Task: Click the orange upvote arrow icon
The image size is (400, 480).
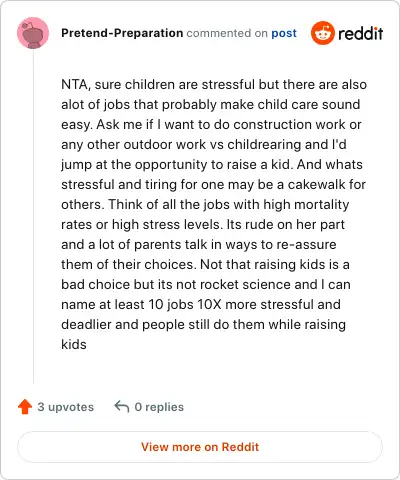Action: (x=25, y=407)
